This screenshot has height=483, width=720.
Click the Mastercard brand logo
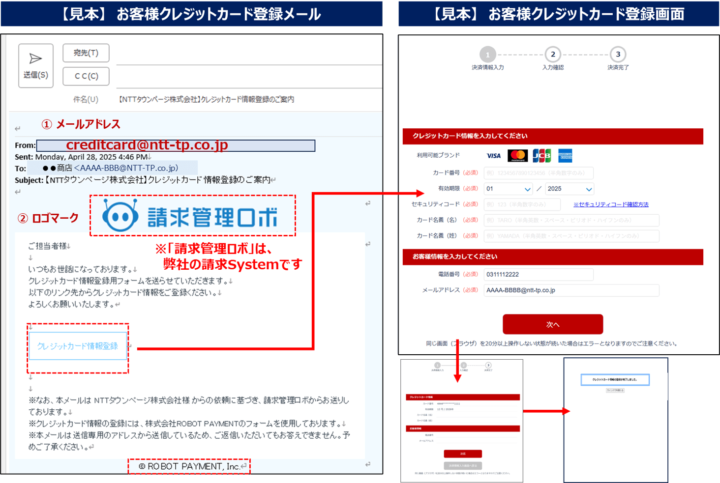tap(517, 156)
